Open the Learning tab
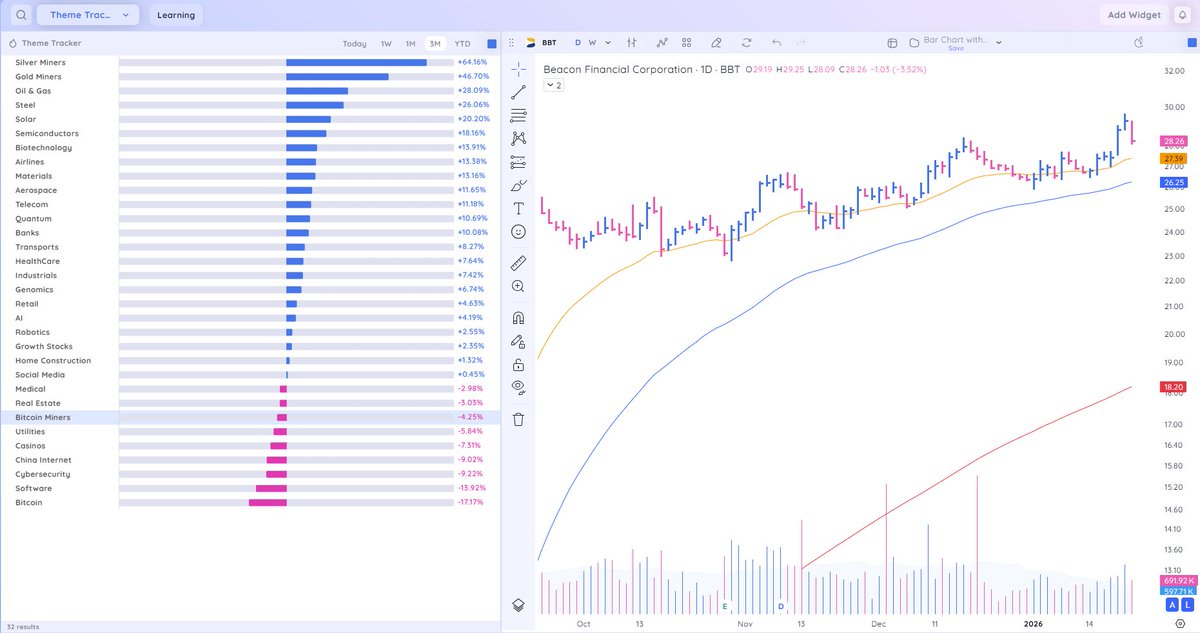The image size is (1200, 633). (x=176, y=15)
